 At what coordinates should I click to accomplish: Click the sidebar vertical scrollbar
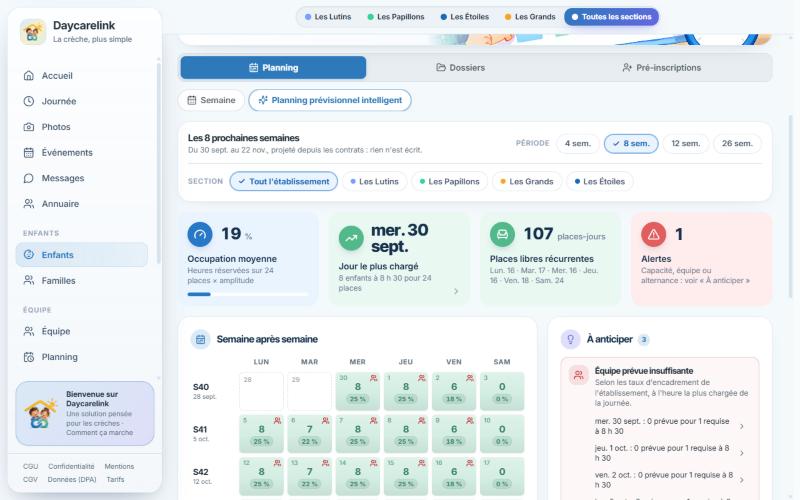159,163
